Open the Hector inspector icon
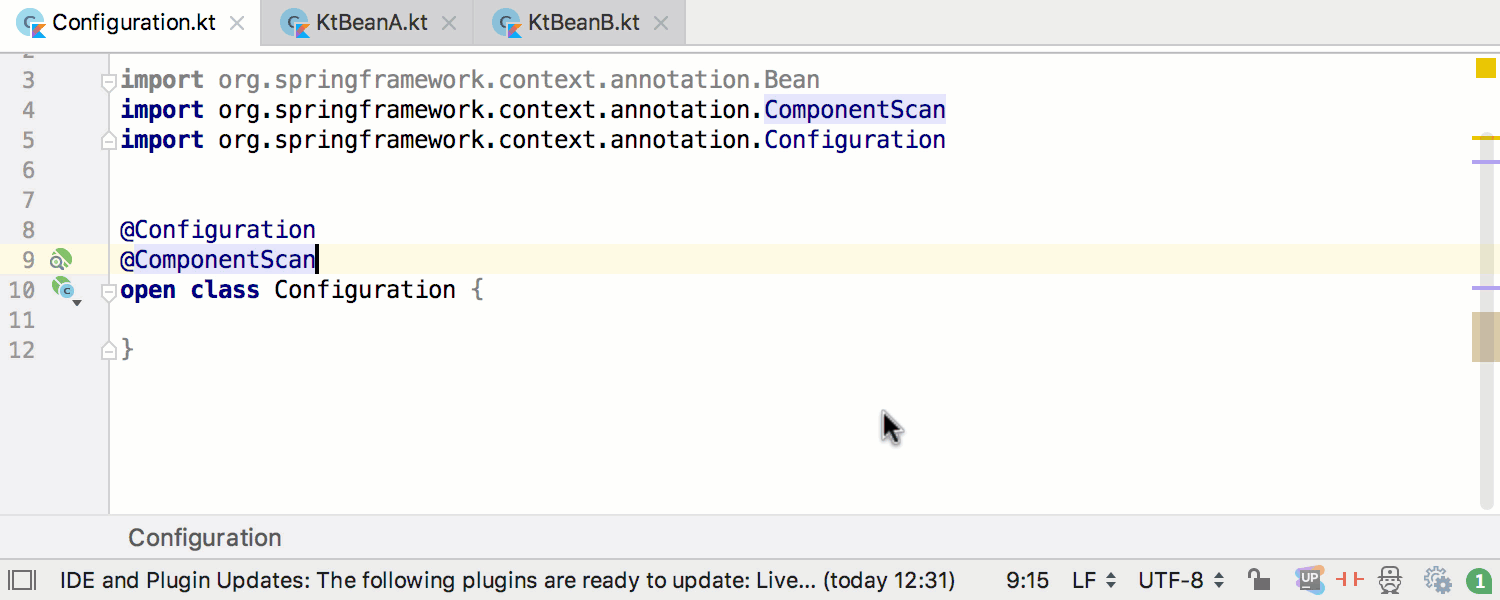 coord(1390,580)
